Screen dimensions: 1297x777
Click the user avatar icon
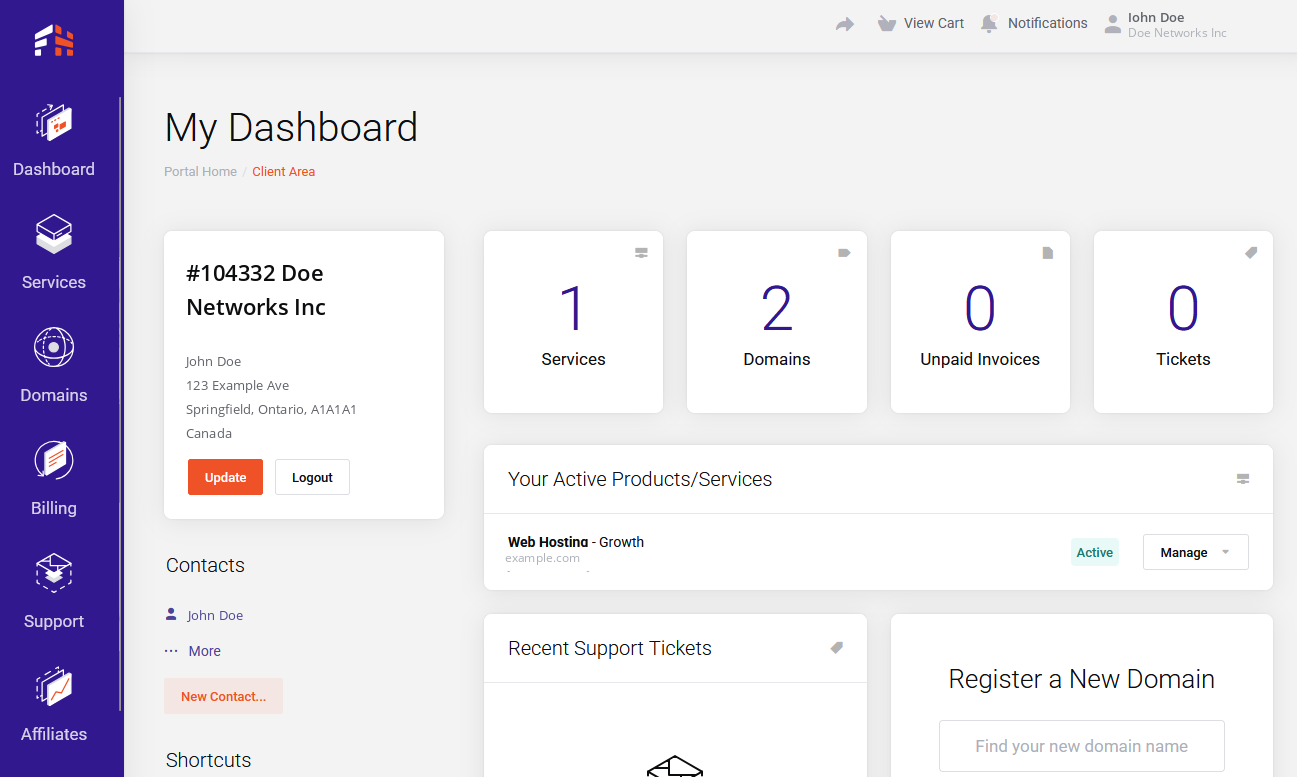[x=1113, y=24]
